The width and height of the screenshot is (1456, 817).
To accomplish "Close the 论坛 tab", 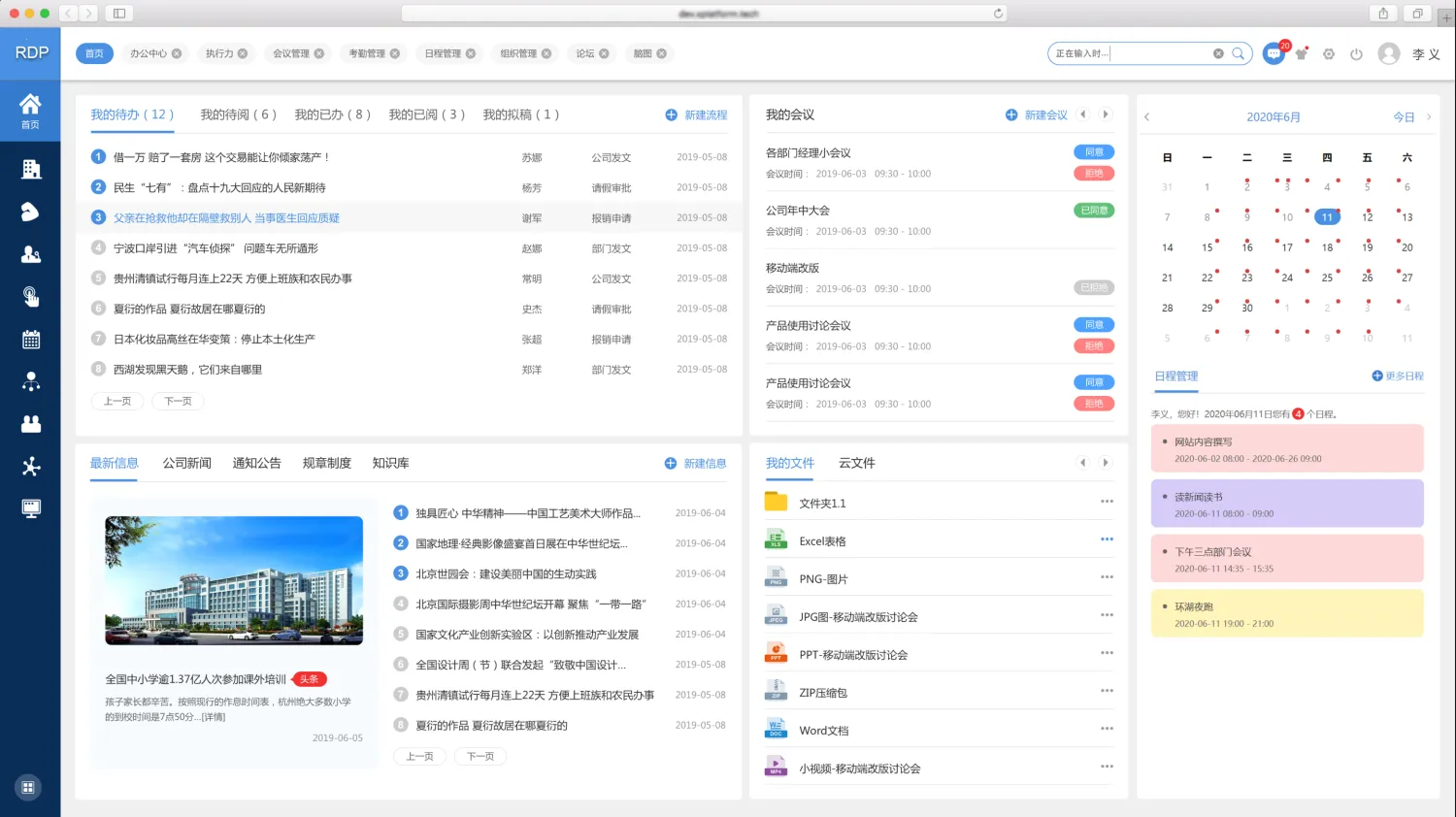I will (604, 53).
